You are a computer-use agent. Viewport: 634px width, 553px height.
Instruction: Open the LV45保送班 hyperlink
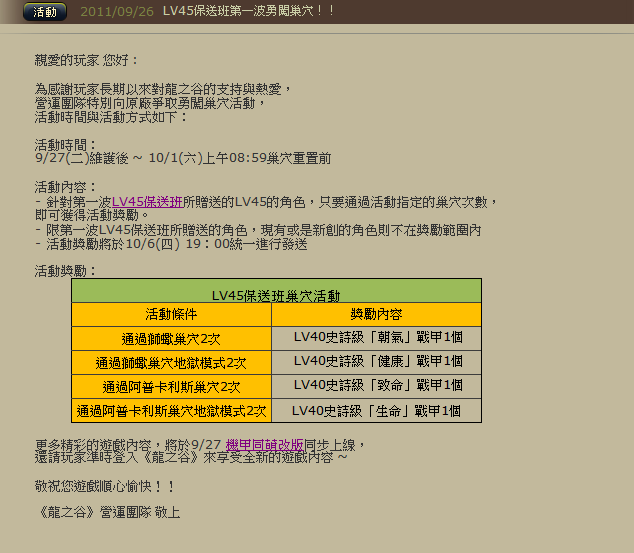coord(146,201)
